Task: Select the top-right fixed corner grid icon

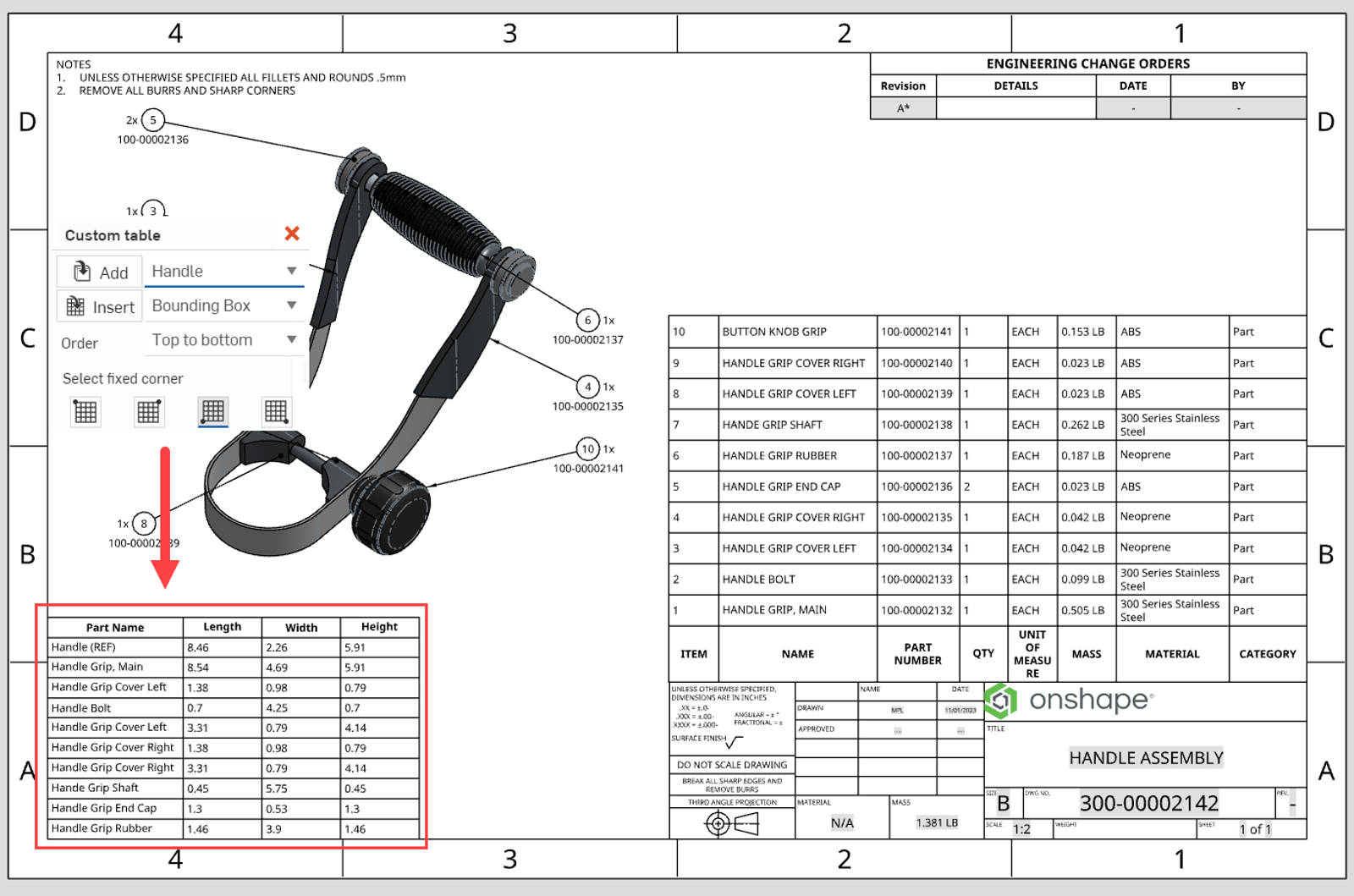Action: (x=148, y=412)
